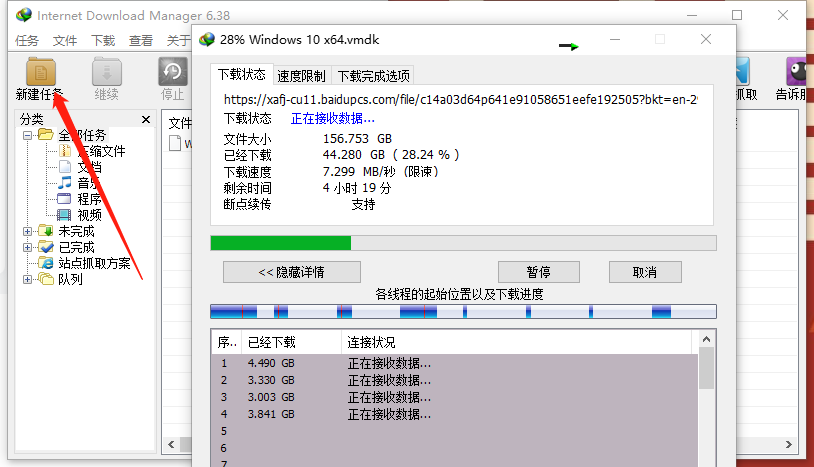The height and width of the screenshot is (467, 814).
Task: Select the 全部任务 root folder
Action: (82, 135)
